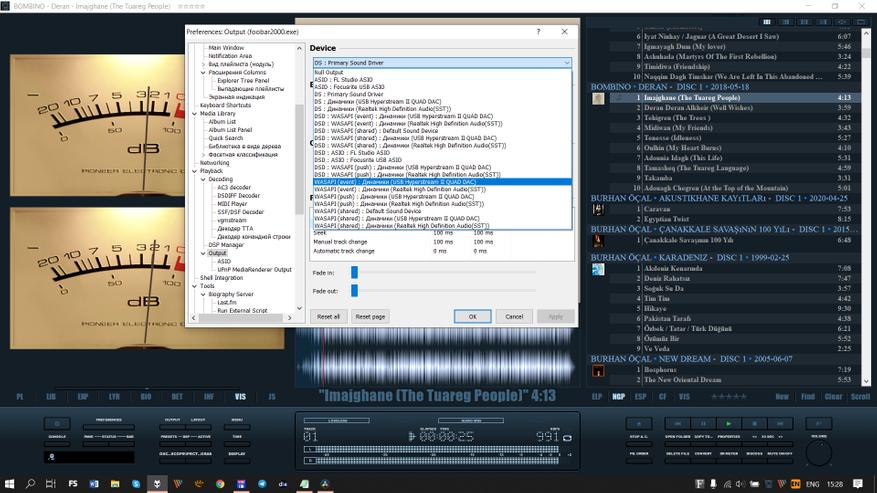877x493 pixels.
Task: Collapse the Media Library tree node
Action: click(195, 114)
